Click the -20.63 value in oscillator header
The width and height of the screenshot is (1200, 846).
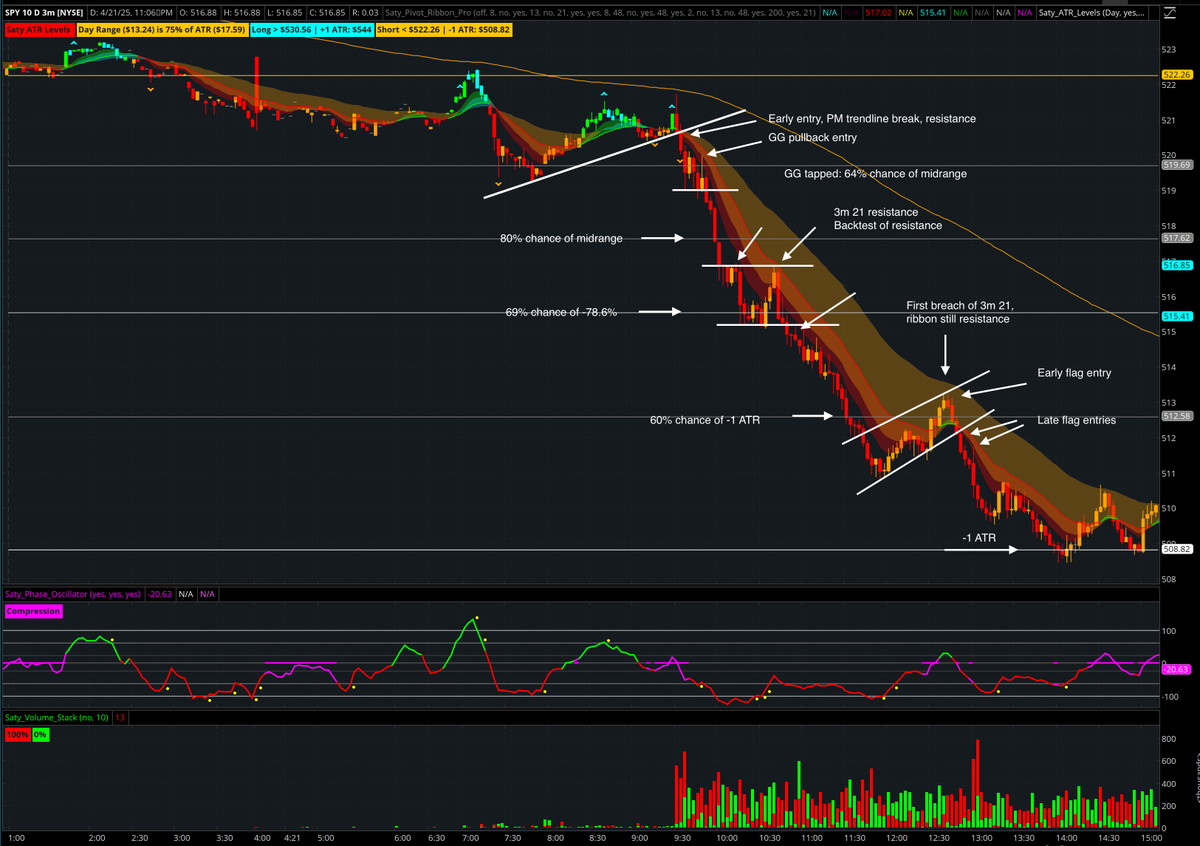160,594
